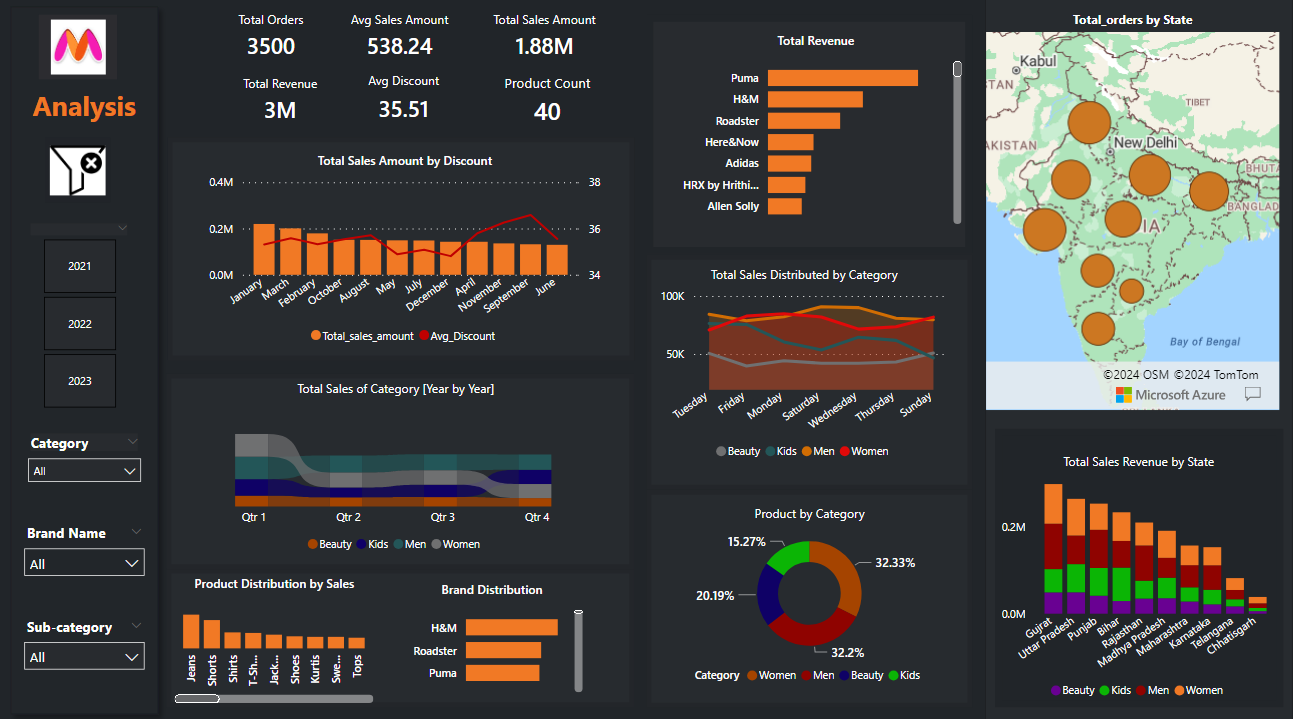Click the small chevron beside Brand Name header

pyautogui.click(x=135, y=532)
